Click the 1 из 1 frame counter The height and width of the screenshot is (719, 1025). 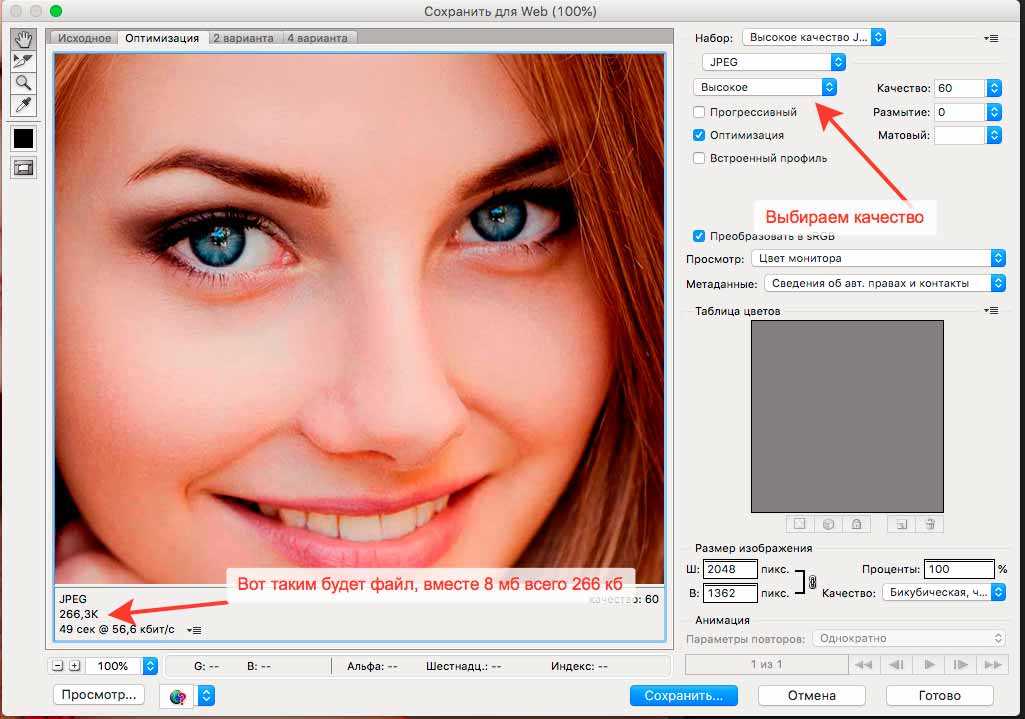766,665
